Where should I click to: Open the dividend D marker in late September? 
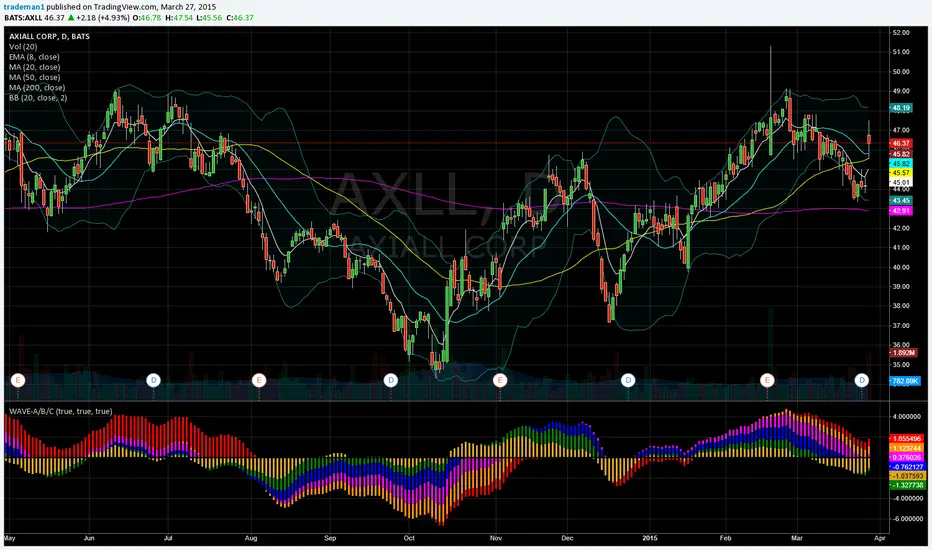point(391,380)
